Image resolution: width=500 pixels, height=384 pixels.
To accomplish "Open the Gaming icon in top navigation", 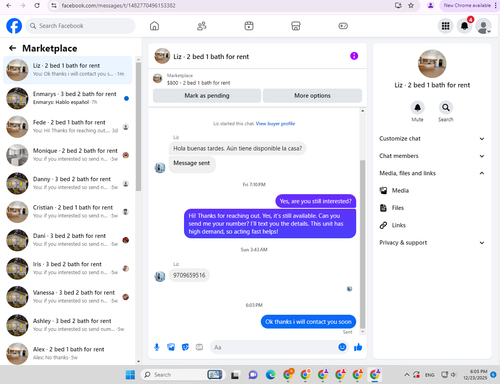I will point(343,26).
